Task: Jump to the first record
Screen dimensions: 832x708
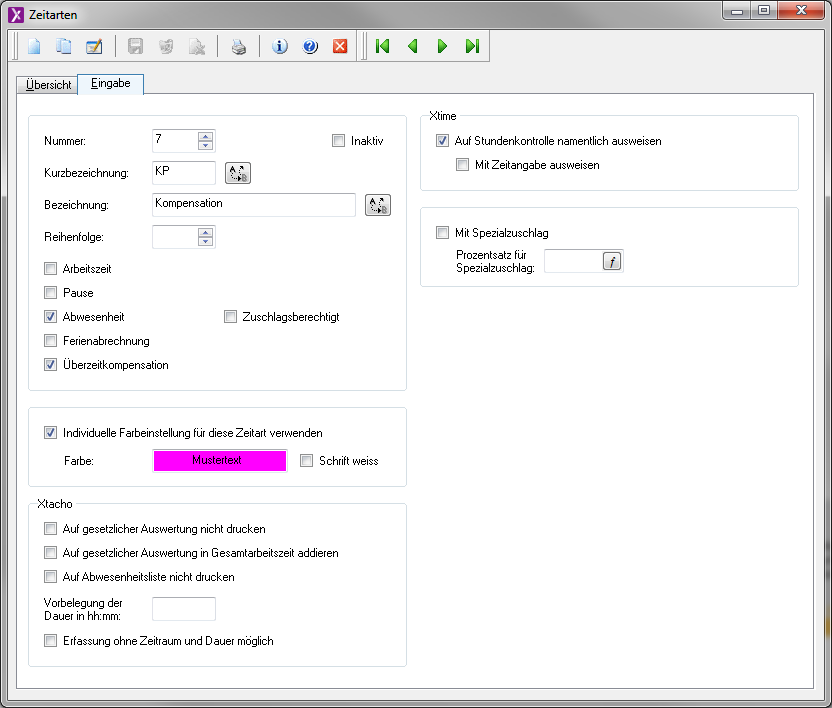Action: (x=382, y=46)
